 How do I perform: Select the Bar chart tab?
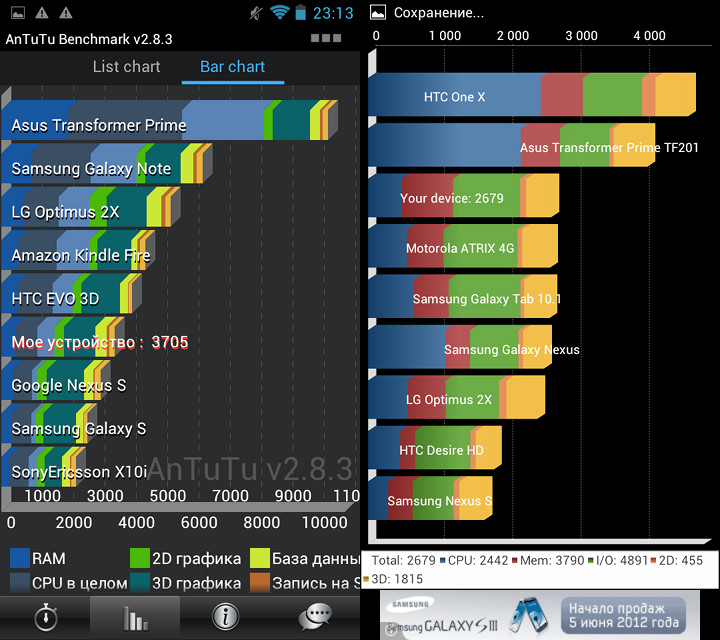point(232,67)
